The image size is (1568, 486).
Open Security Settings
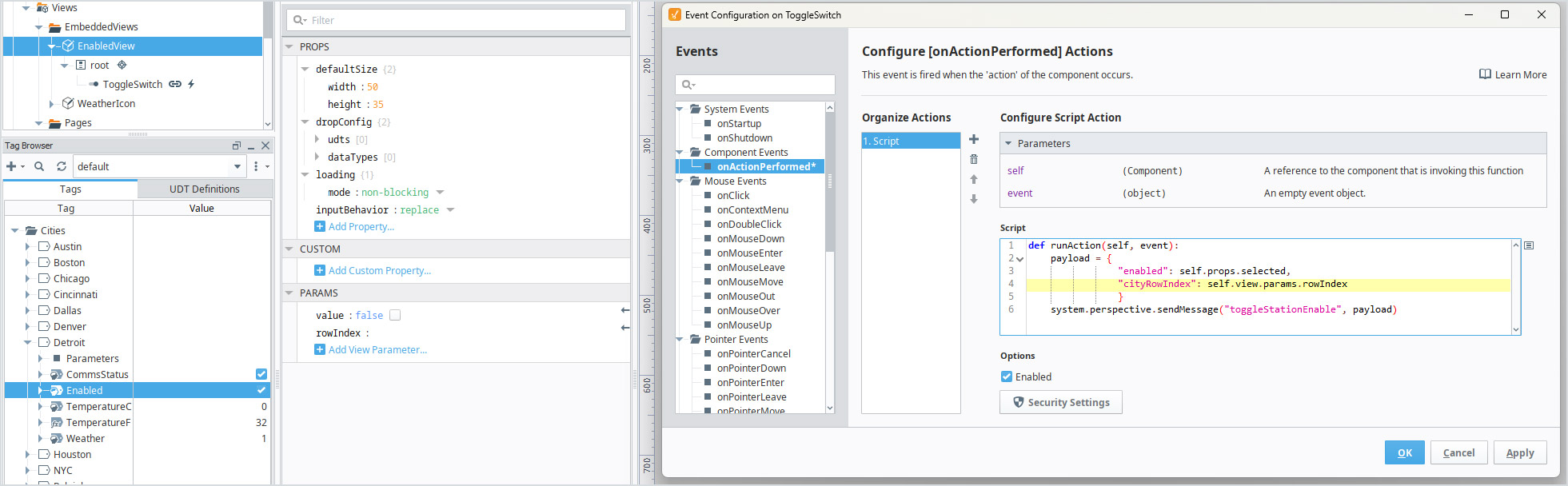tap(1060, 402)
